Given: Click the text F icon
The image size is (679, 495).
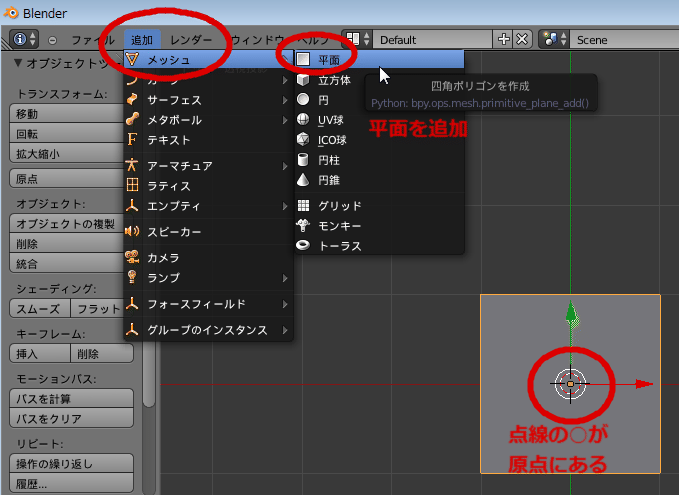Looking at the screenshot, I should 132,139.
